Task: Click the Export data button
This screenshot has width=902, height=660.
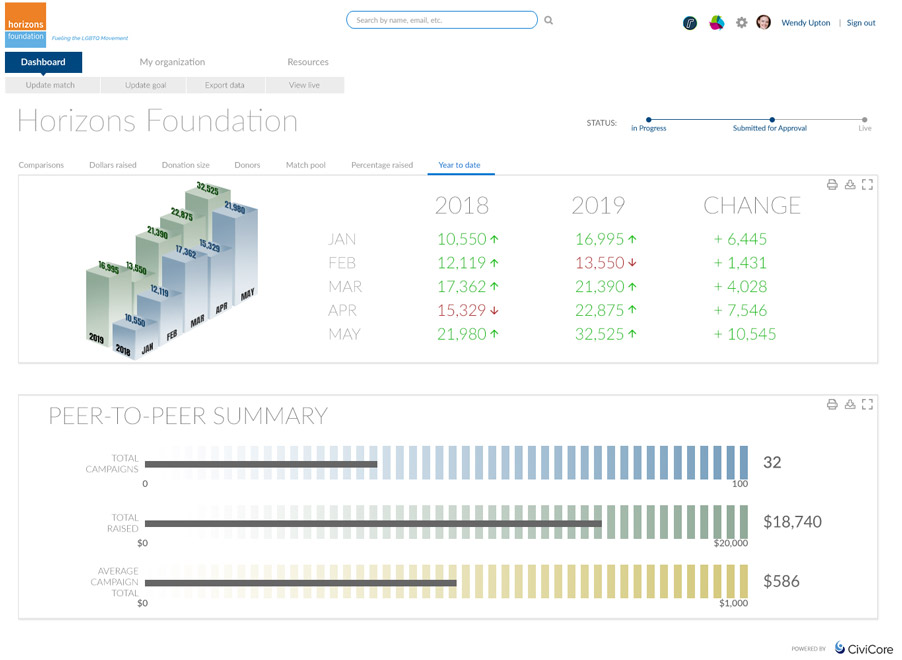Action: click(224, 86)
